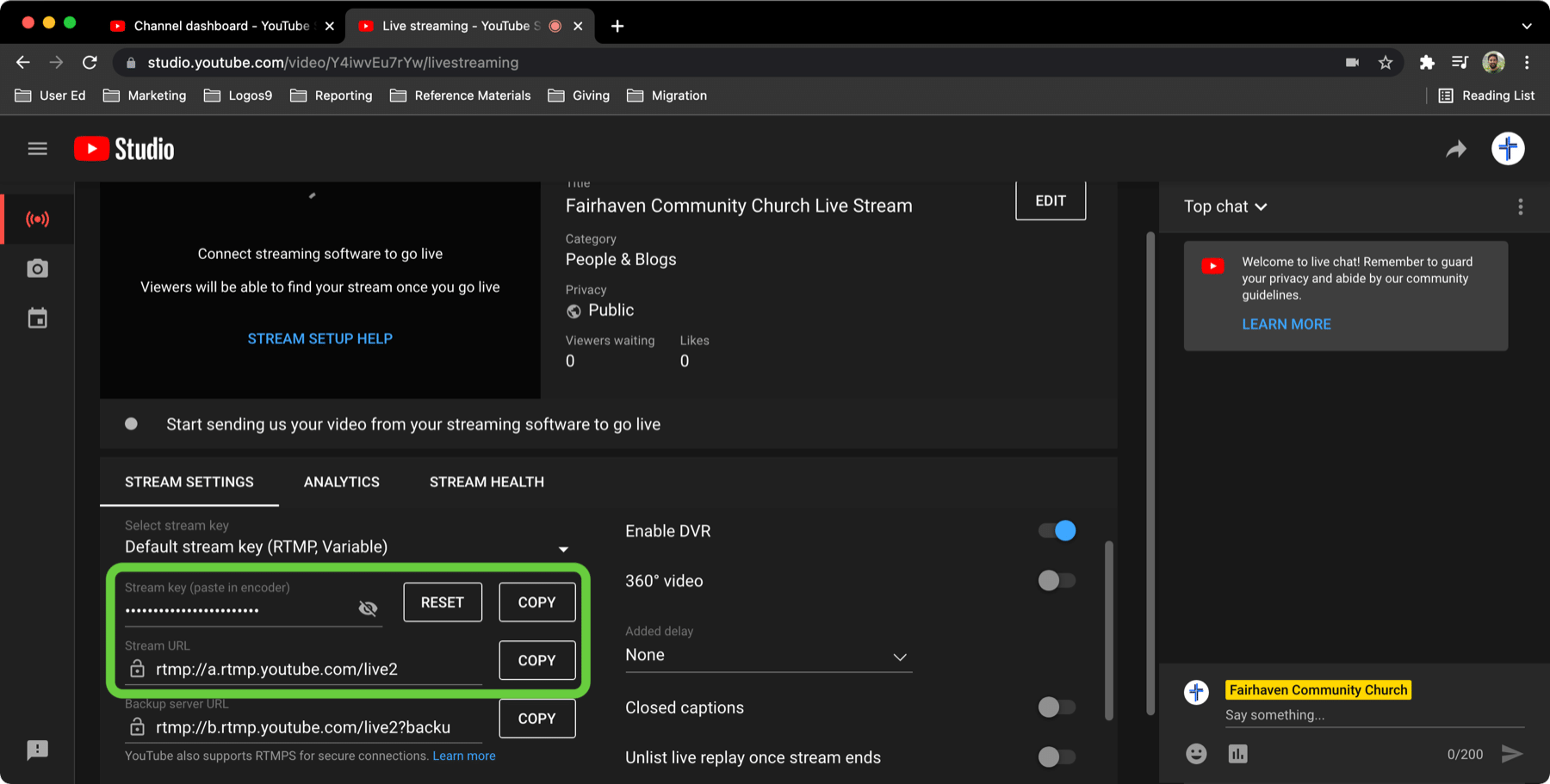Select the Webcam camera icon in the sidebar
Viewport: 1550px width, 784px height.
(x=37, y=269)
